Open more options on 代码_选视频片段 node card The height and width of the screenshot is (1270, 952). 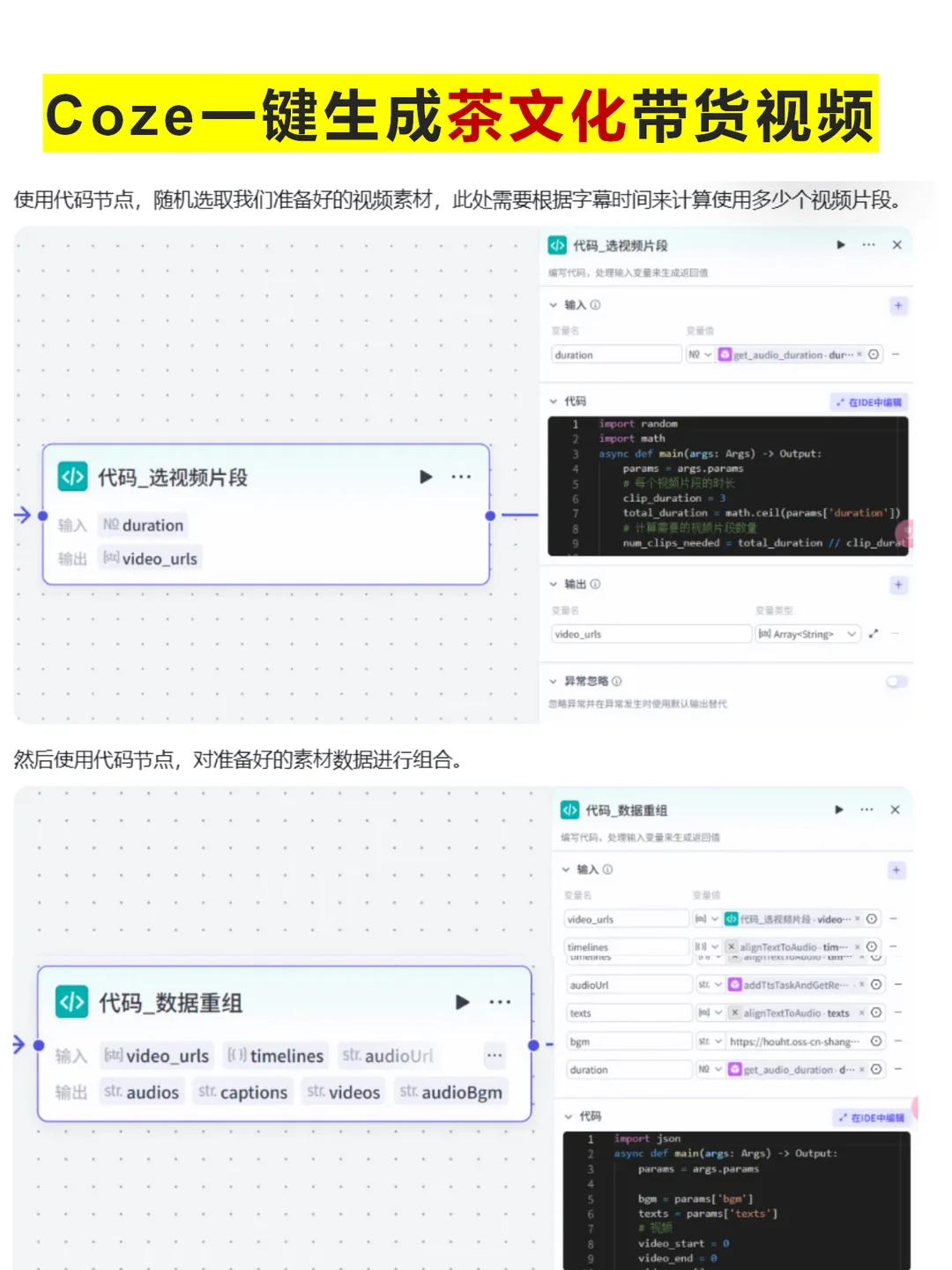[x=461, y=477]
